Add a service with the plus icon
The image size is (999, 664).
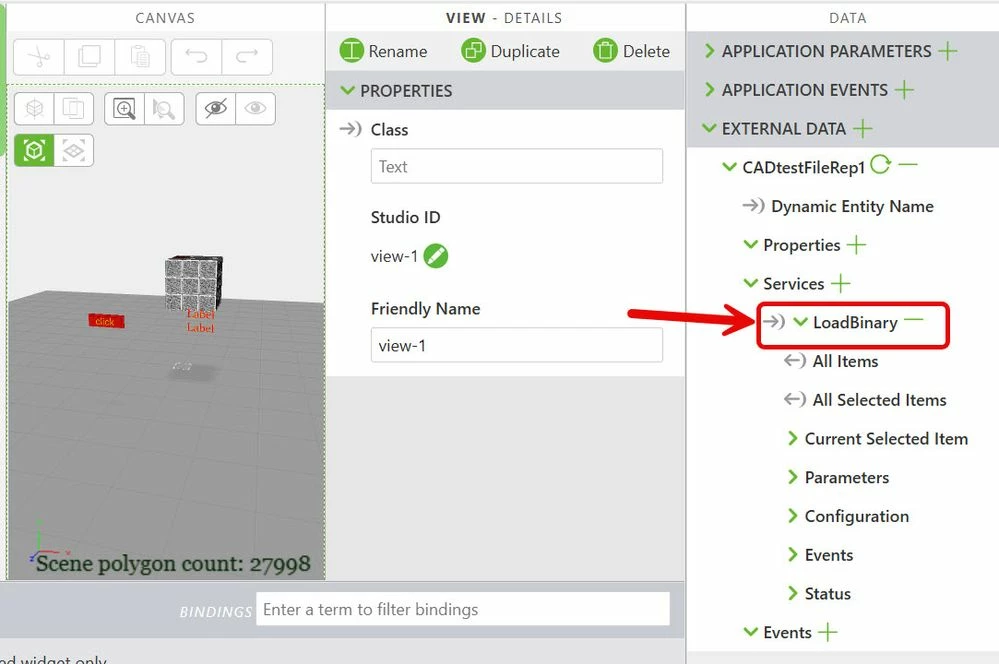(841, 283)
